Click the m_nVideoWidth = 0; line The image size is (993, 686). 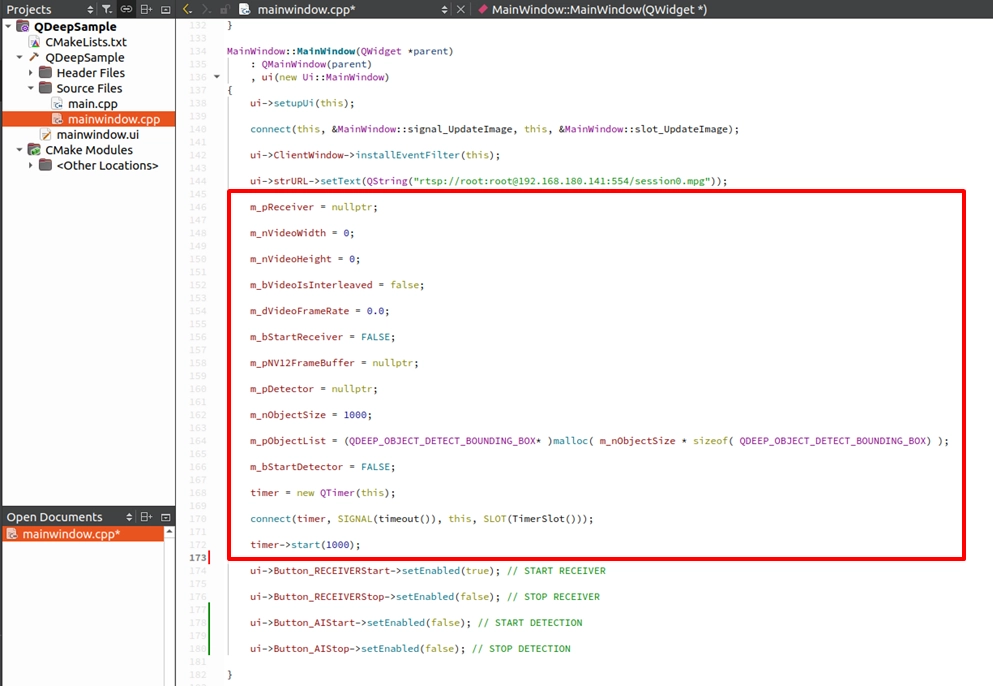tap(302, 232)
